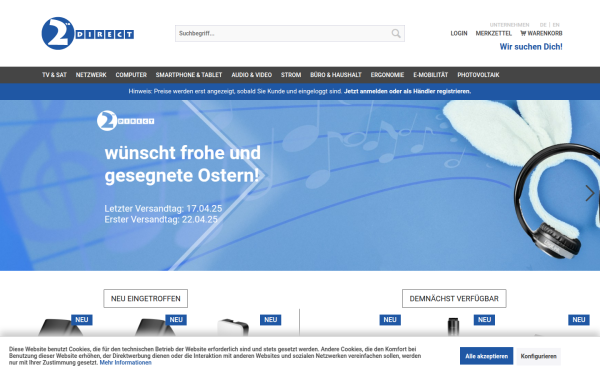Open 'Mehr Informationen' cookie link
600x375 pixels.
126,363
